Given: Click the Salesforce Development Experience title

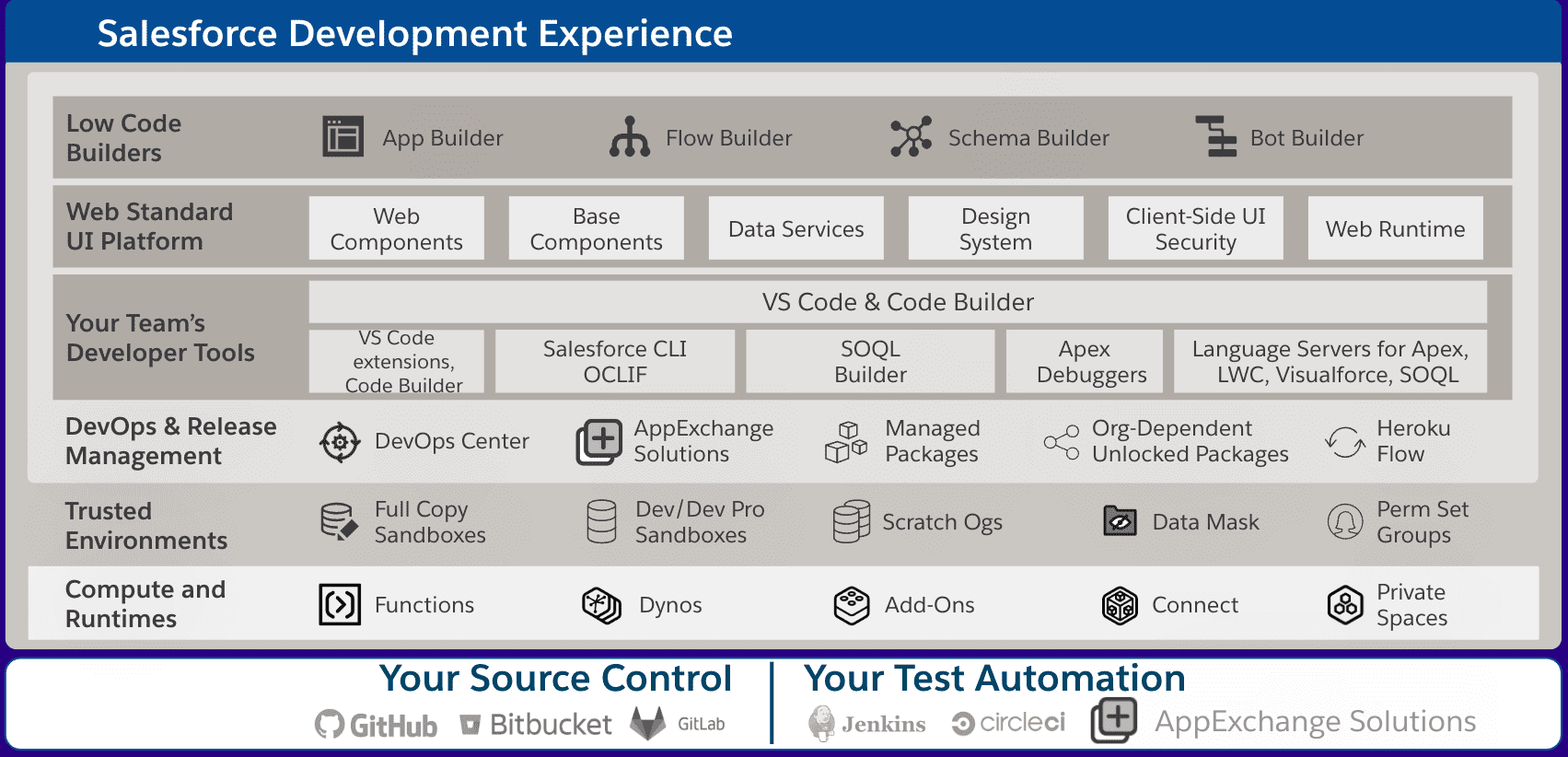Looking at the screenshot, I should (414, 34).
